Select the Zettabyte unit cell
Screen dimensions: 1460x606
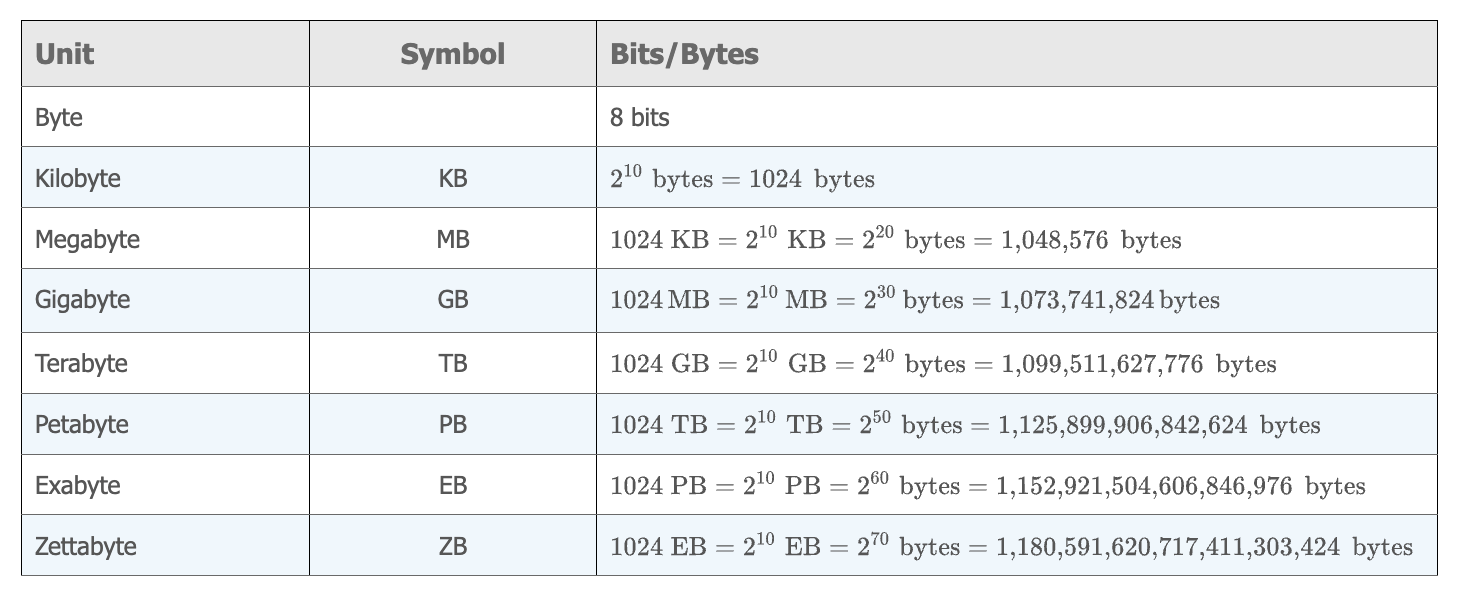pyautogui.click(x=86, y=547)
